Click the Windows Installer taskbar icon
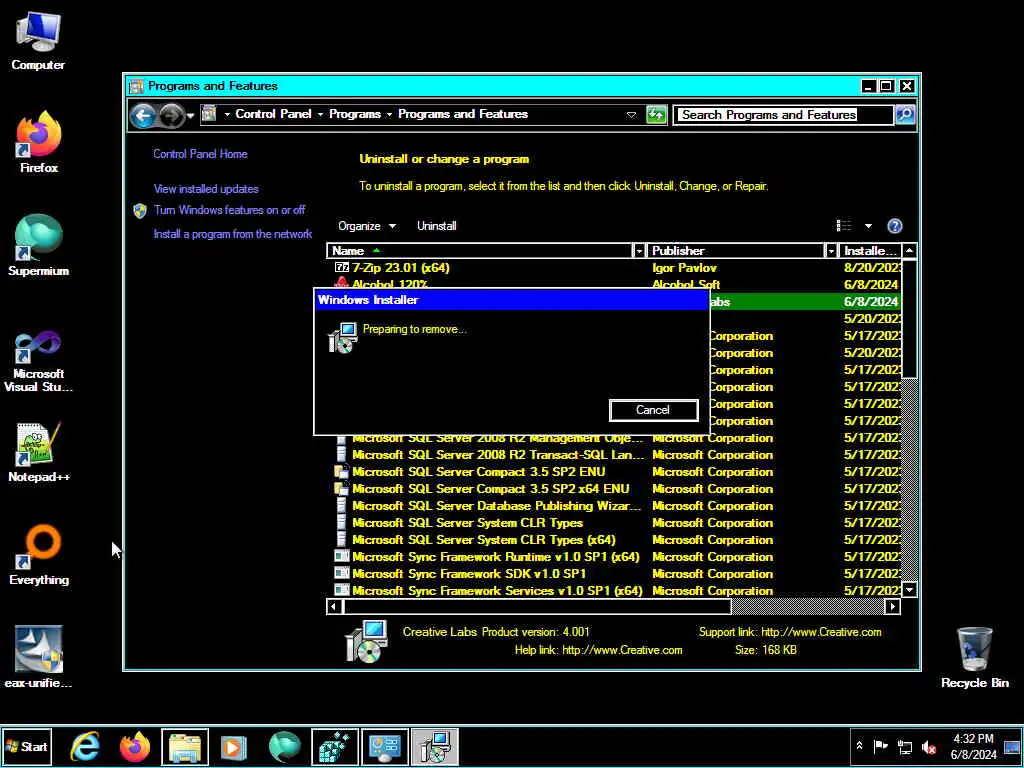Viewport: 1024px width, 768px height. click(x=435, y=746)
